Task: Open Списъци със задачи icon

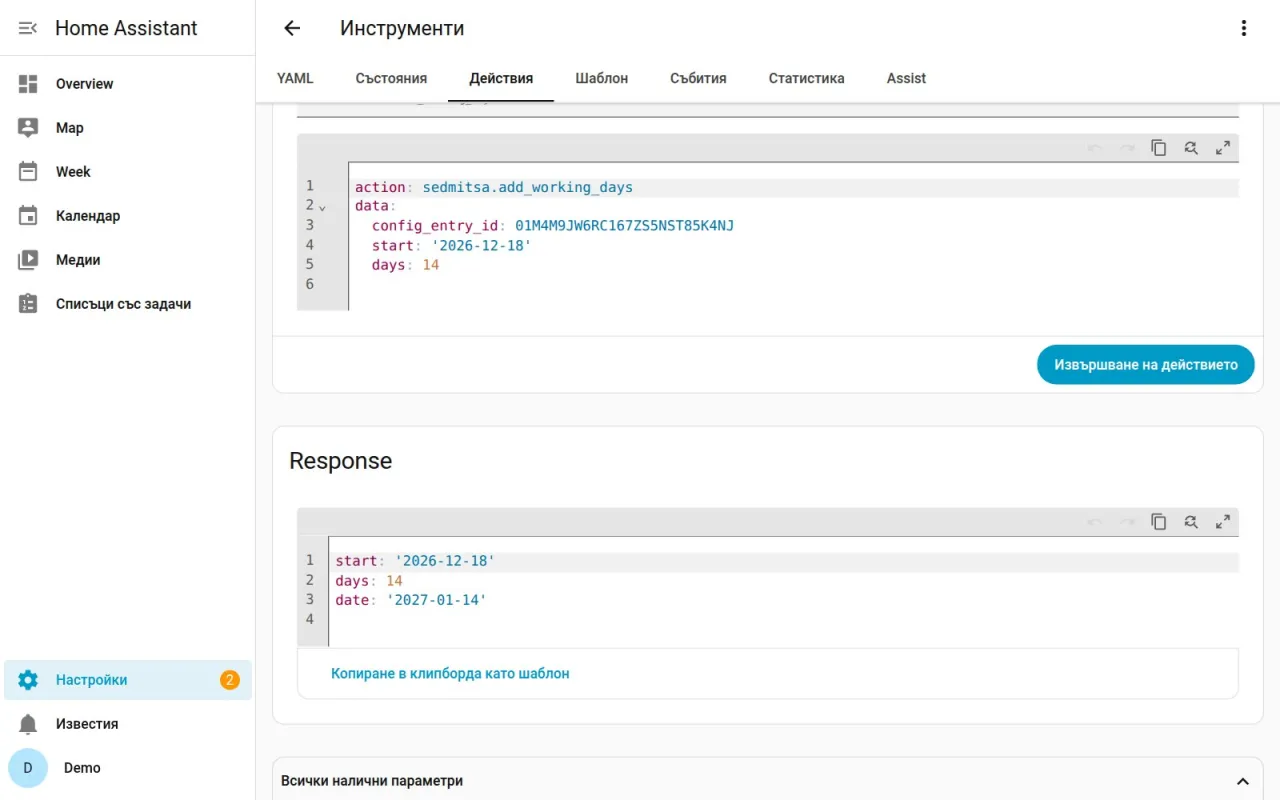Action: (28, 304)
